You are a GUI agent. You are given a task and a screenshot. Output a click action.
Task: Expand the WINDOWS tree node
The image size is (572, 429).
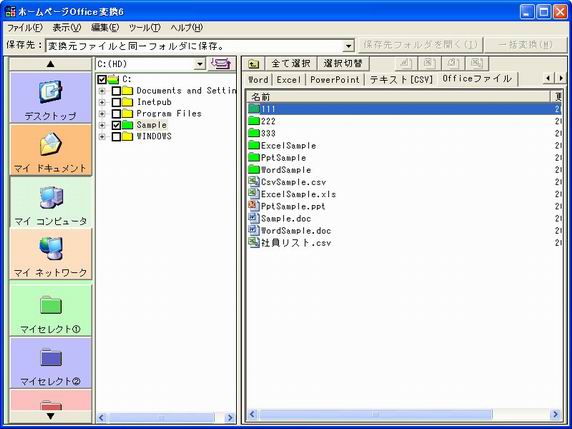point(102,136)
